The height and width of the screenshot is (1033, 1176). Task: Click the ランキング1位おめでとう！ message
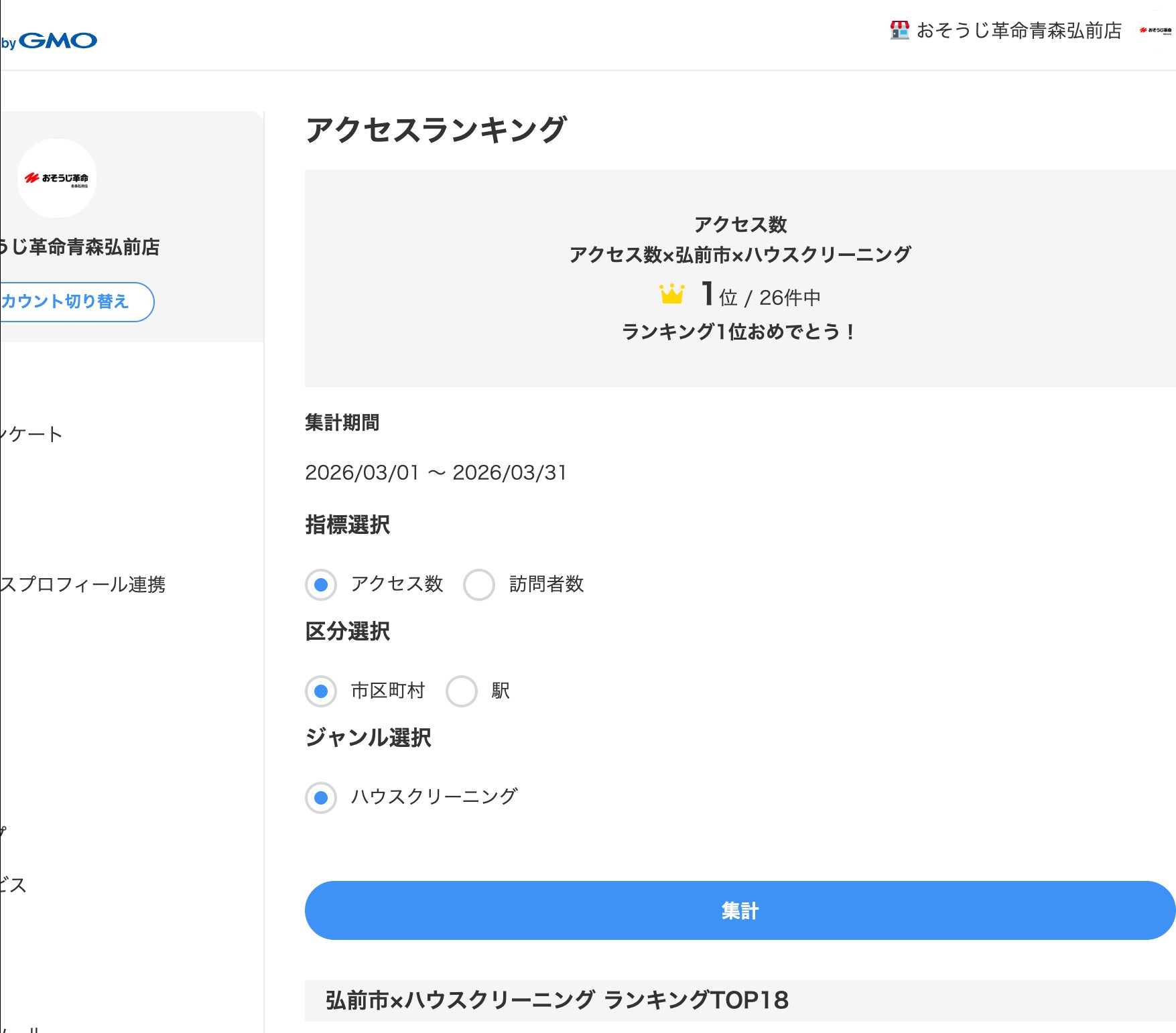740,332
